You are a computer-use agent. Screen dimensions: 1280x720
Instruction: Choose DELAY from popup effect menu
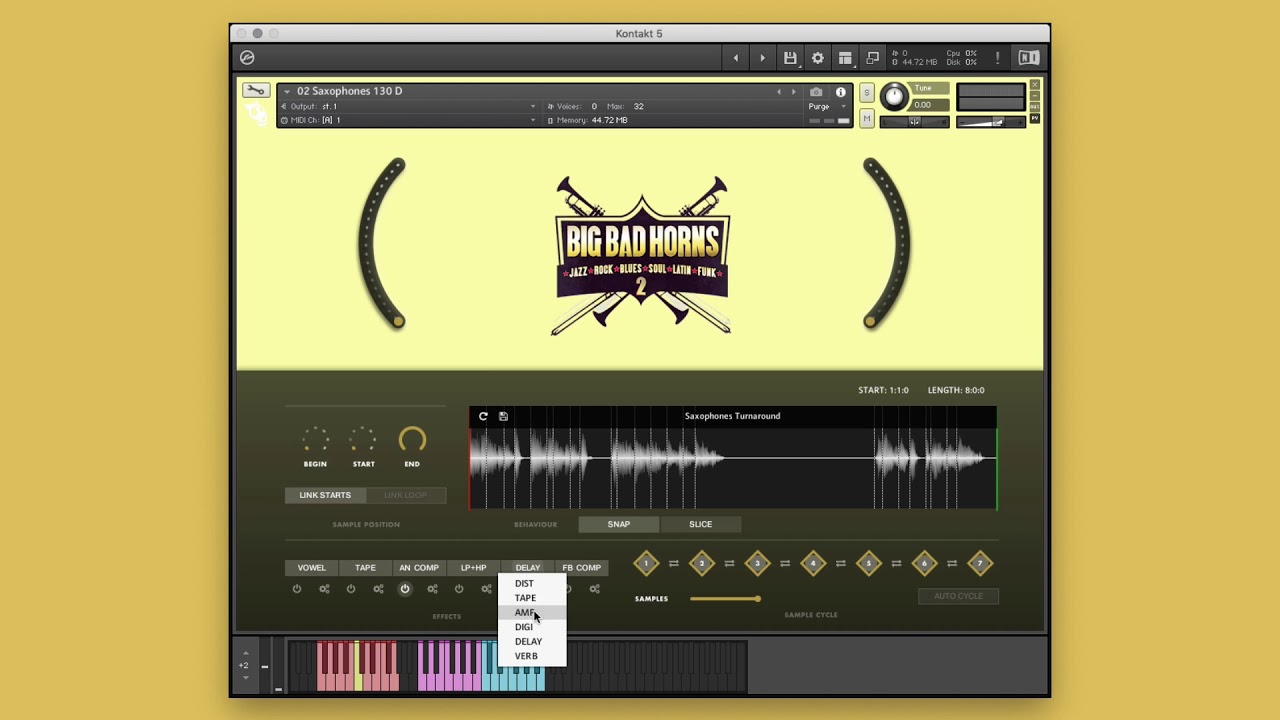pos(532,641)
